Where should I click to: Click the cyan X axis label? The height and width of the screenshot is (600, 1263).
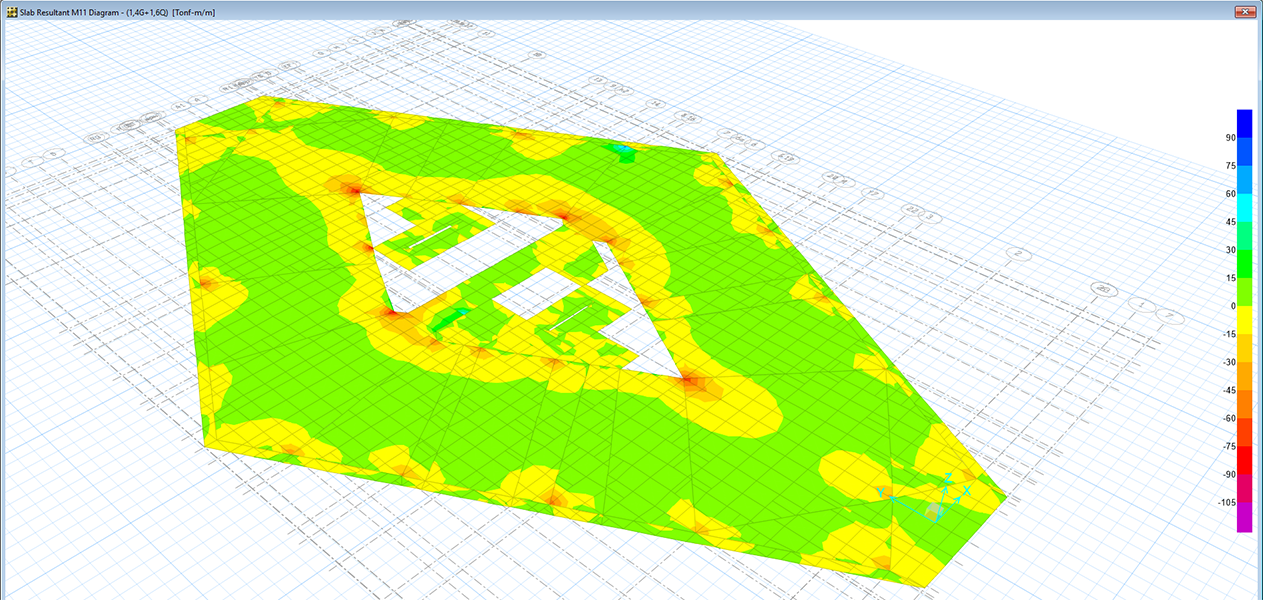coord(967,491)
